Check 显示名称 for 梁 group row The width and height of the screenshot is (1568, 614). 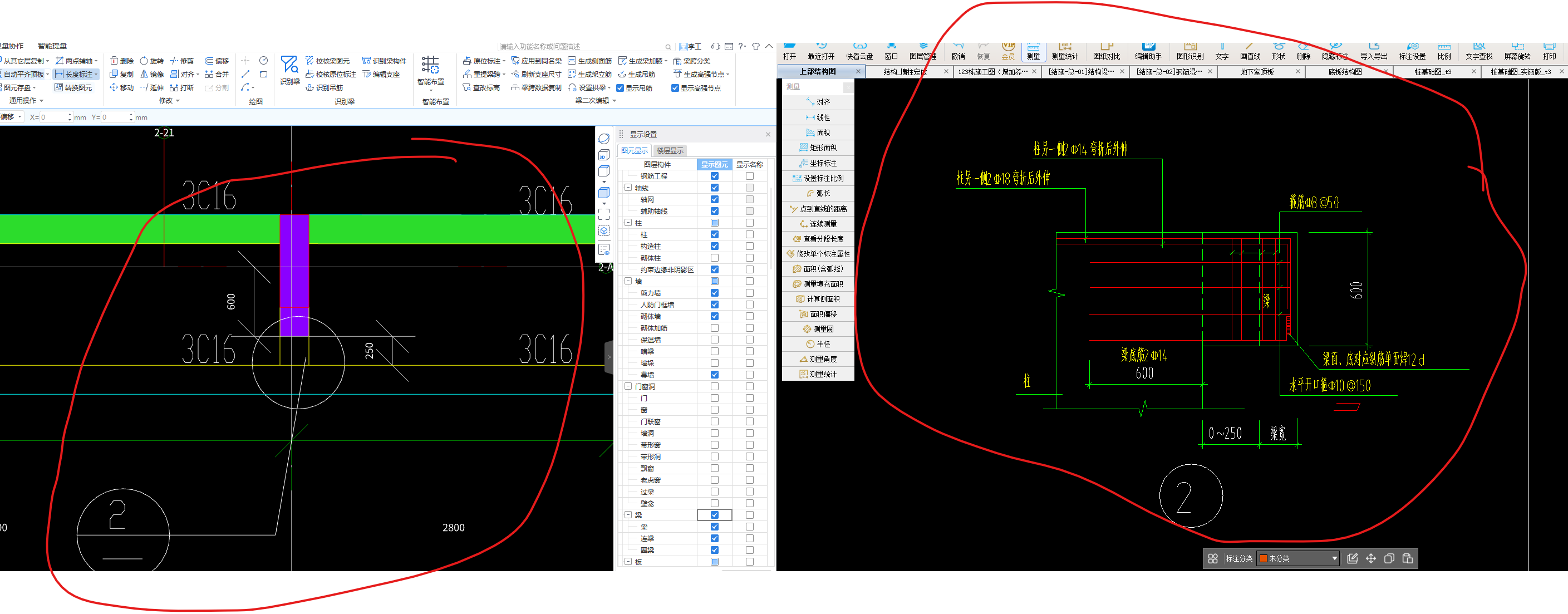point(749,515)
